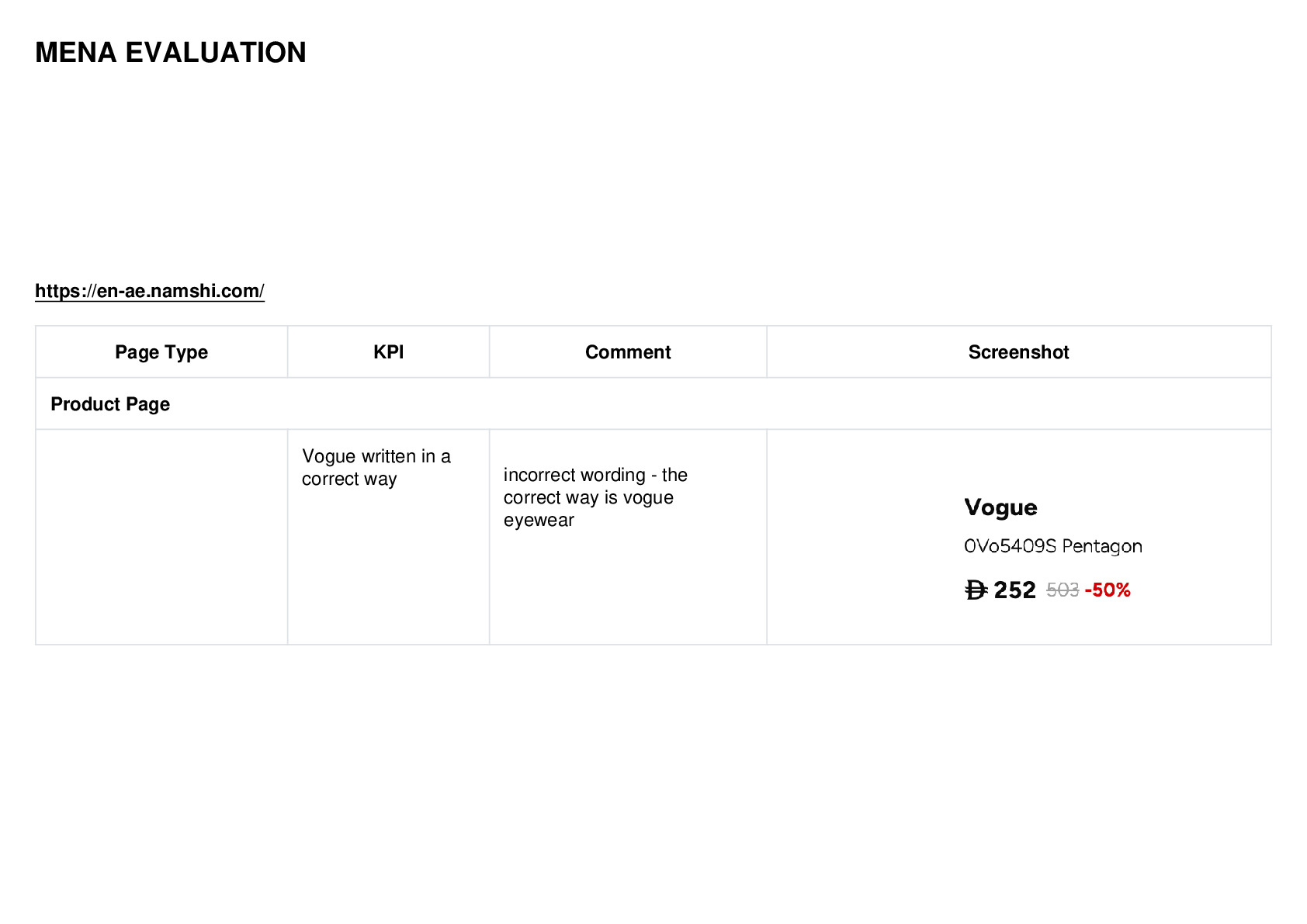Click the 252 sale price

pos(1014,590)
